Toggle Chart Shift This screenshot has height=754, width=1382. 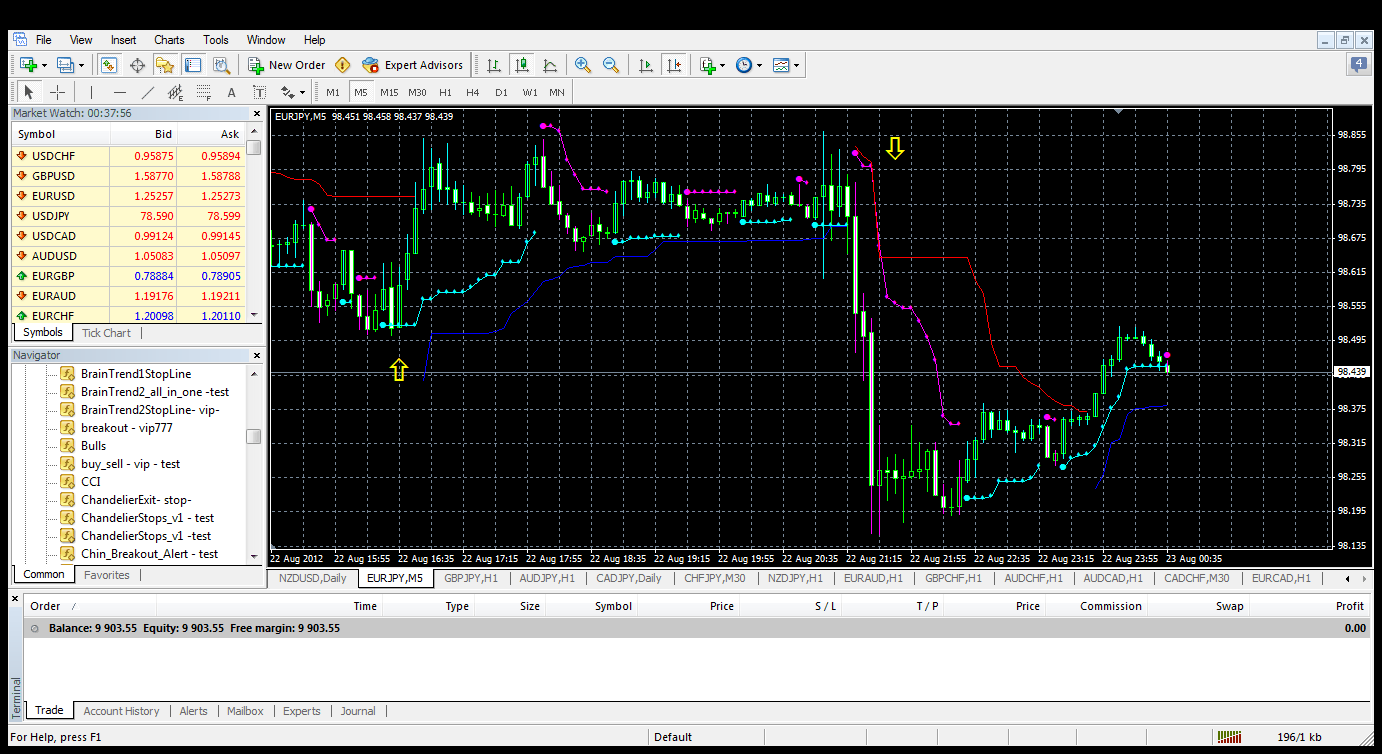pos(674,65)
